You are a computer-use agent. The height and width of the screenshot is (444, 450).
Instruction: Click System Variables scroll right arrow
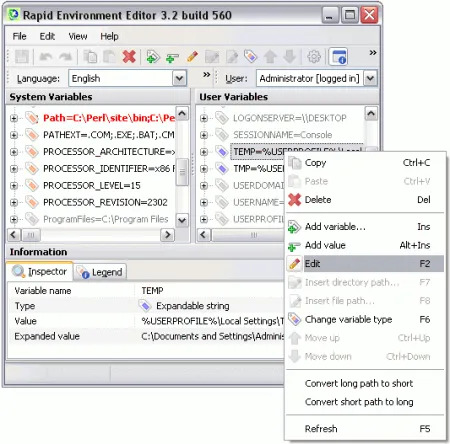[167, 235]
